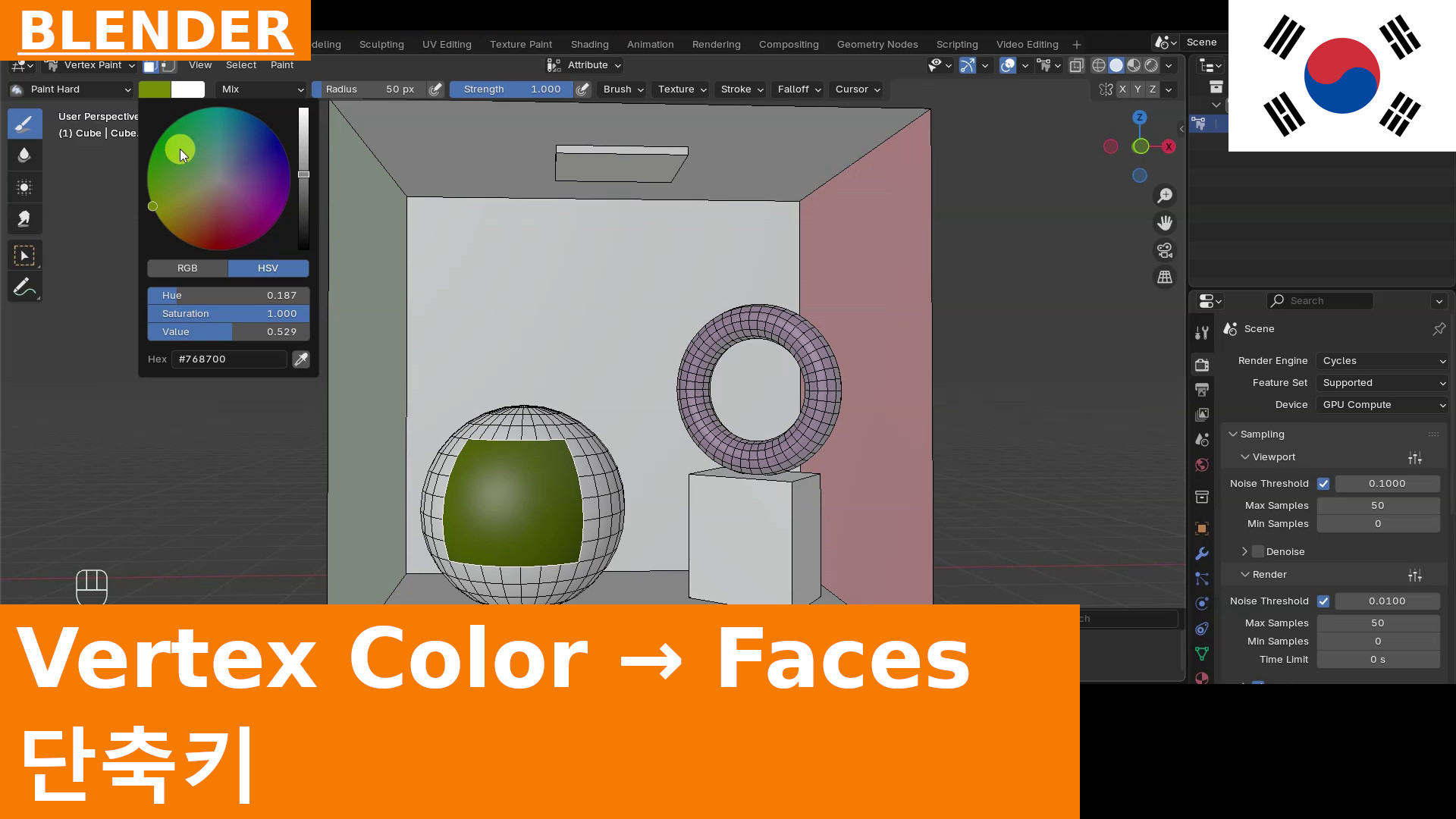Toggle mirror X axis symmetry
Image resolution: width=1456 pixels, height=819 pixels.
[1123, 89]
